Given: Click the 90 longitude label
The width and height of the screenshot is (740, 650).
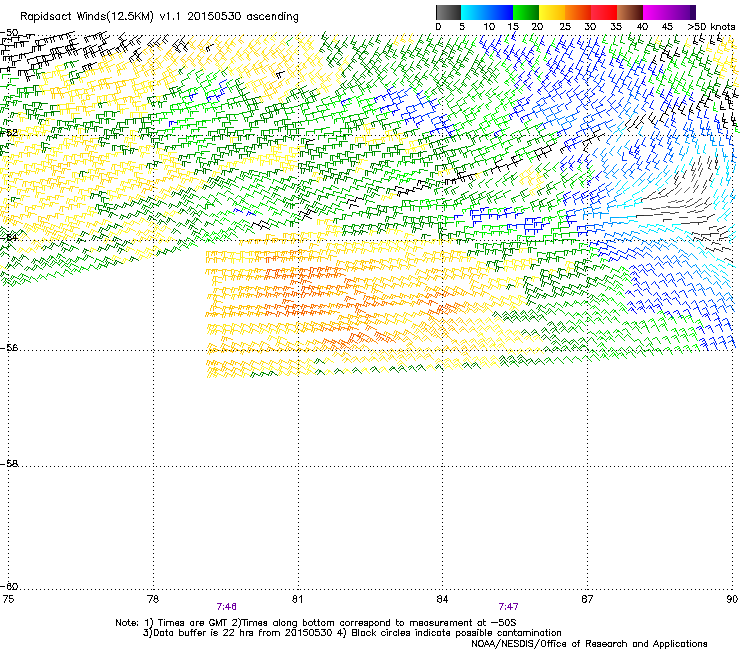Looking at the screenshot, I should [x=732, y=599].
